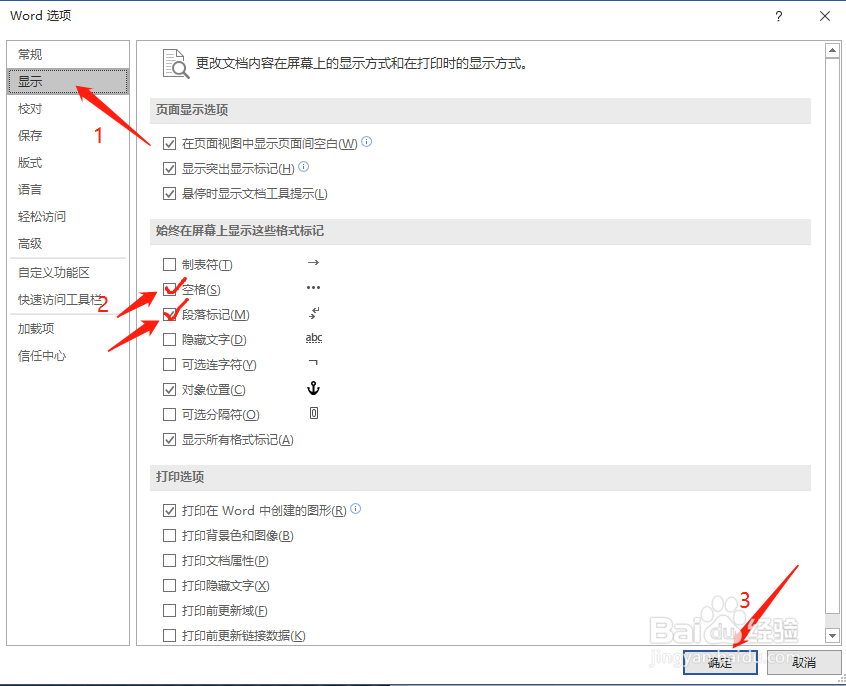846x686 pixels.
Task: Click the 确定 button to confirm
Action: pyautogui.click(x=720, y=663)
